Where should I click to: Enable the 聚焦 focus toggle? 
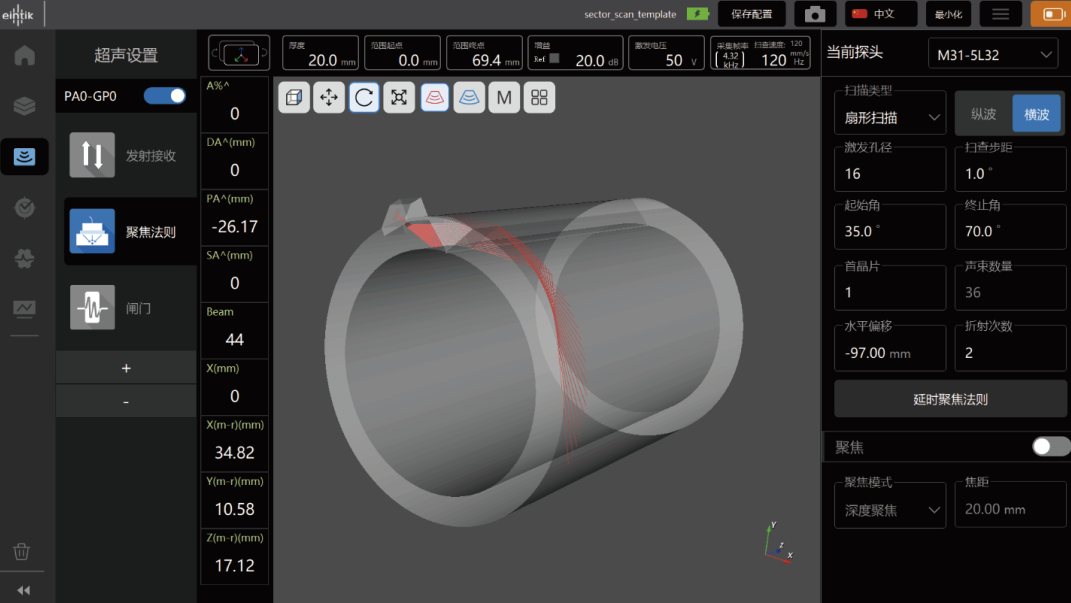click(x=1050, y=446)
